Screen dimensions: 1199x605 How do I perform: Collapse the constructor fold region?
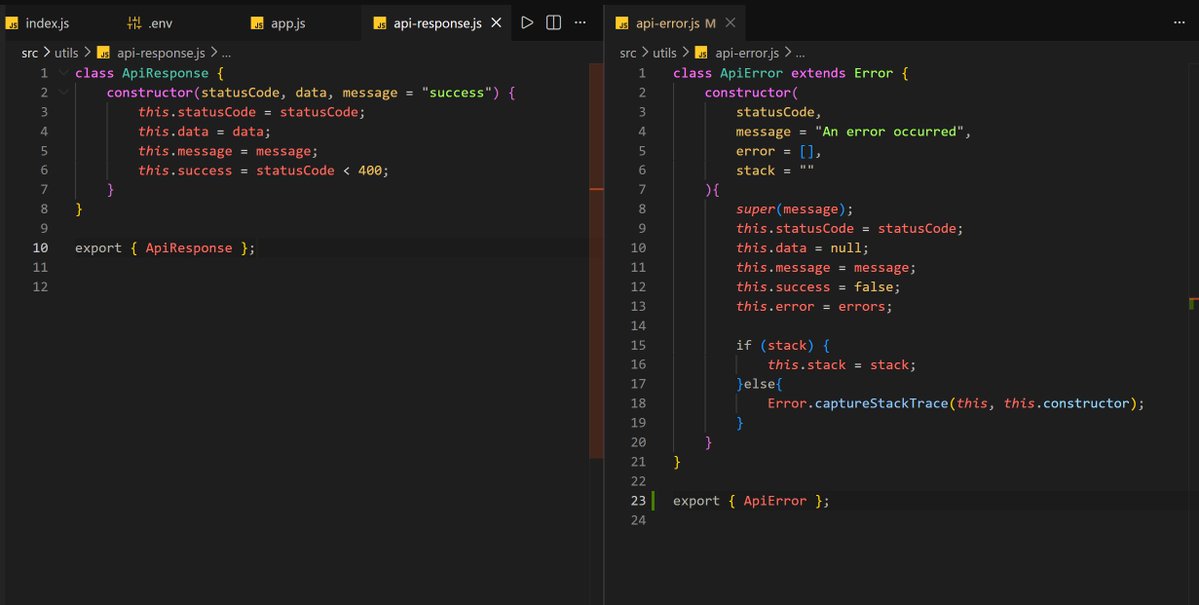(x=63, y=92)
